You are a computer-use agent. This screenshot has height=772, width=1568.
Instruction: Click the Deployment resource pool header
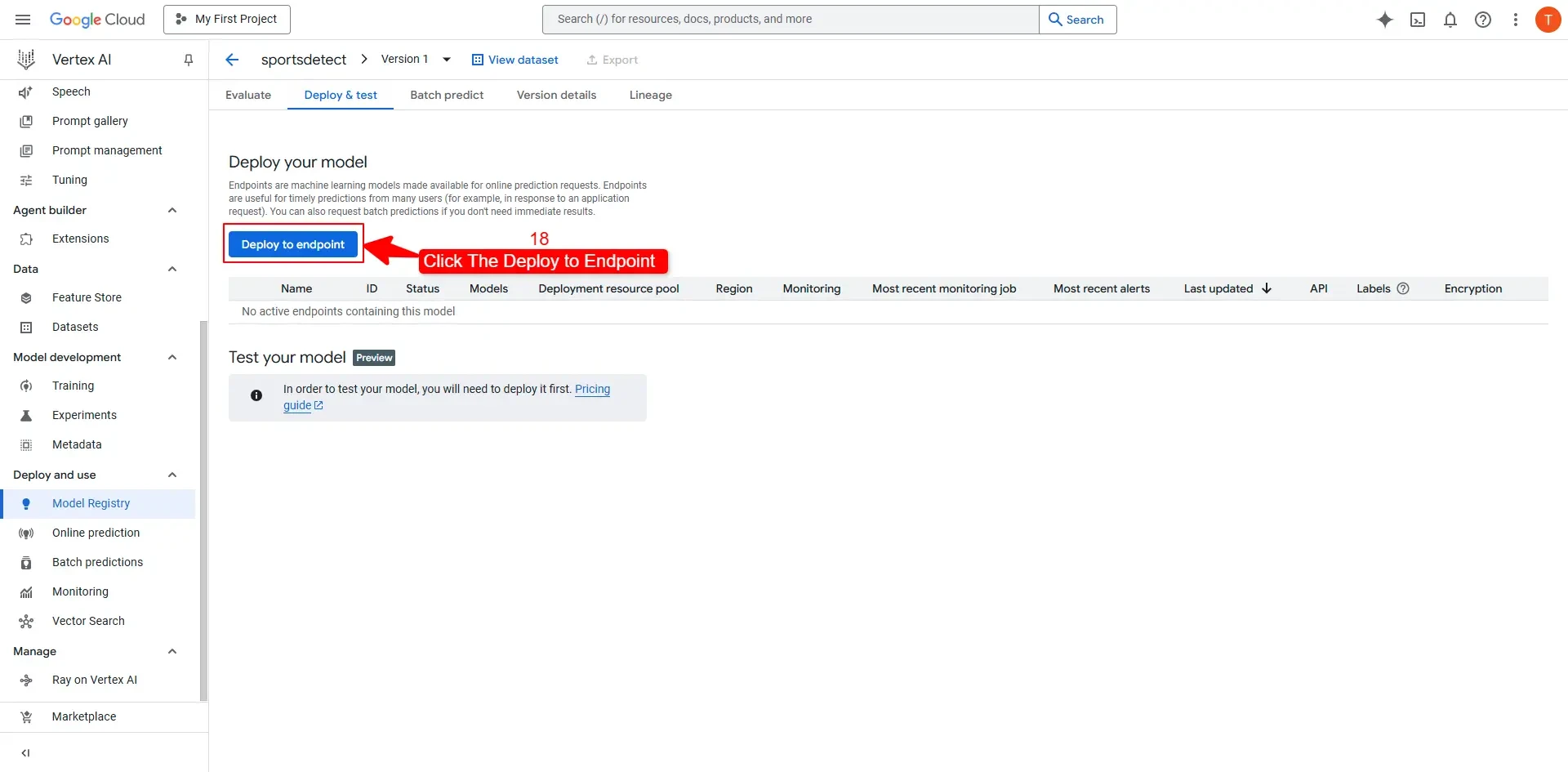pos(608,288)
